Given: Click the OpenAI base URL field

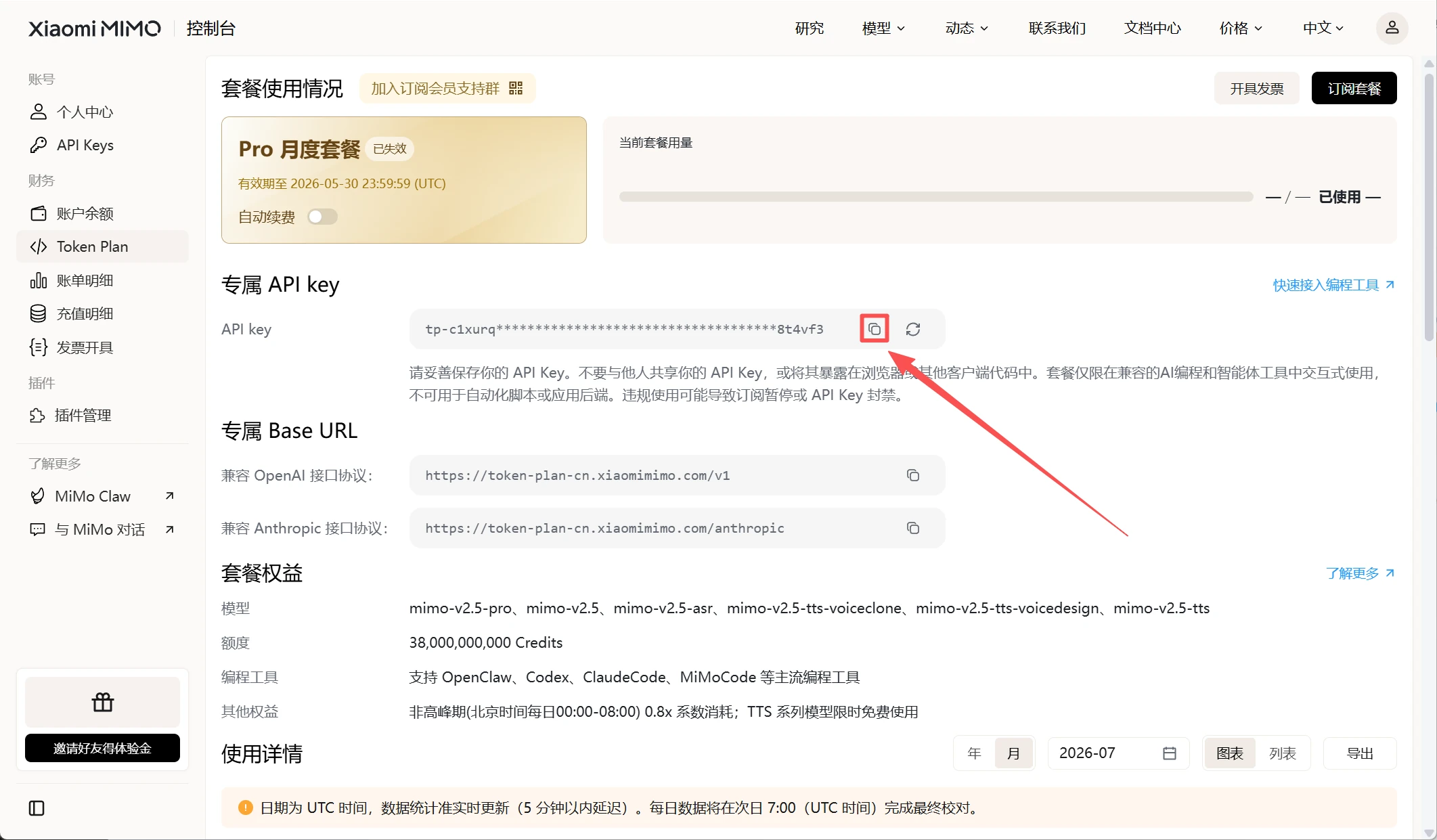Looking at the screenshot, I should tap(677, 475).
